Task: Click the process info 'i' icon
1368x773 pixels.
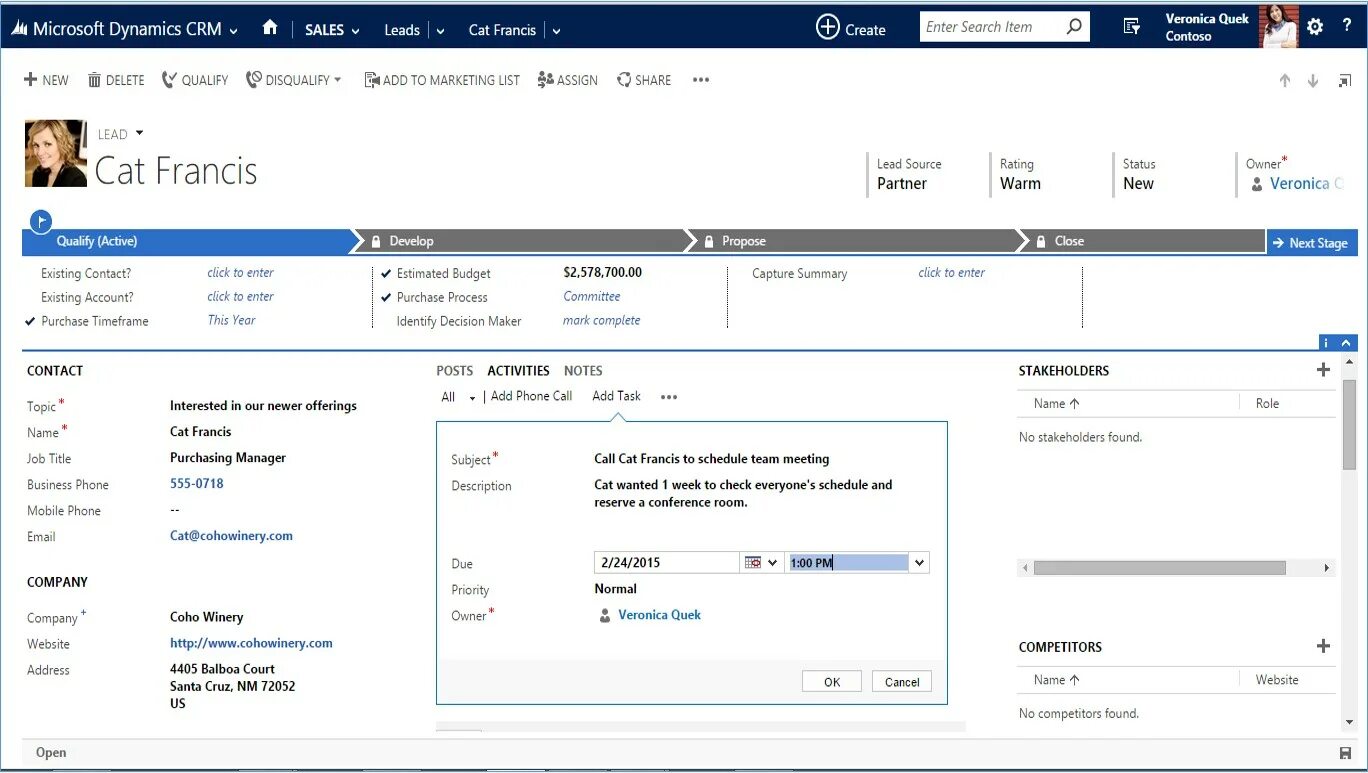Action: pyautogui.click(x=1328, y=342)
